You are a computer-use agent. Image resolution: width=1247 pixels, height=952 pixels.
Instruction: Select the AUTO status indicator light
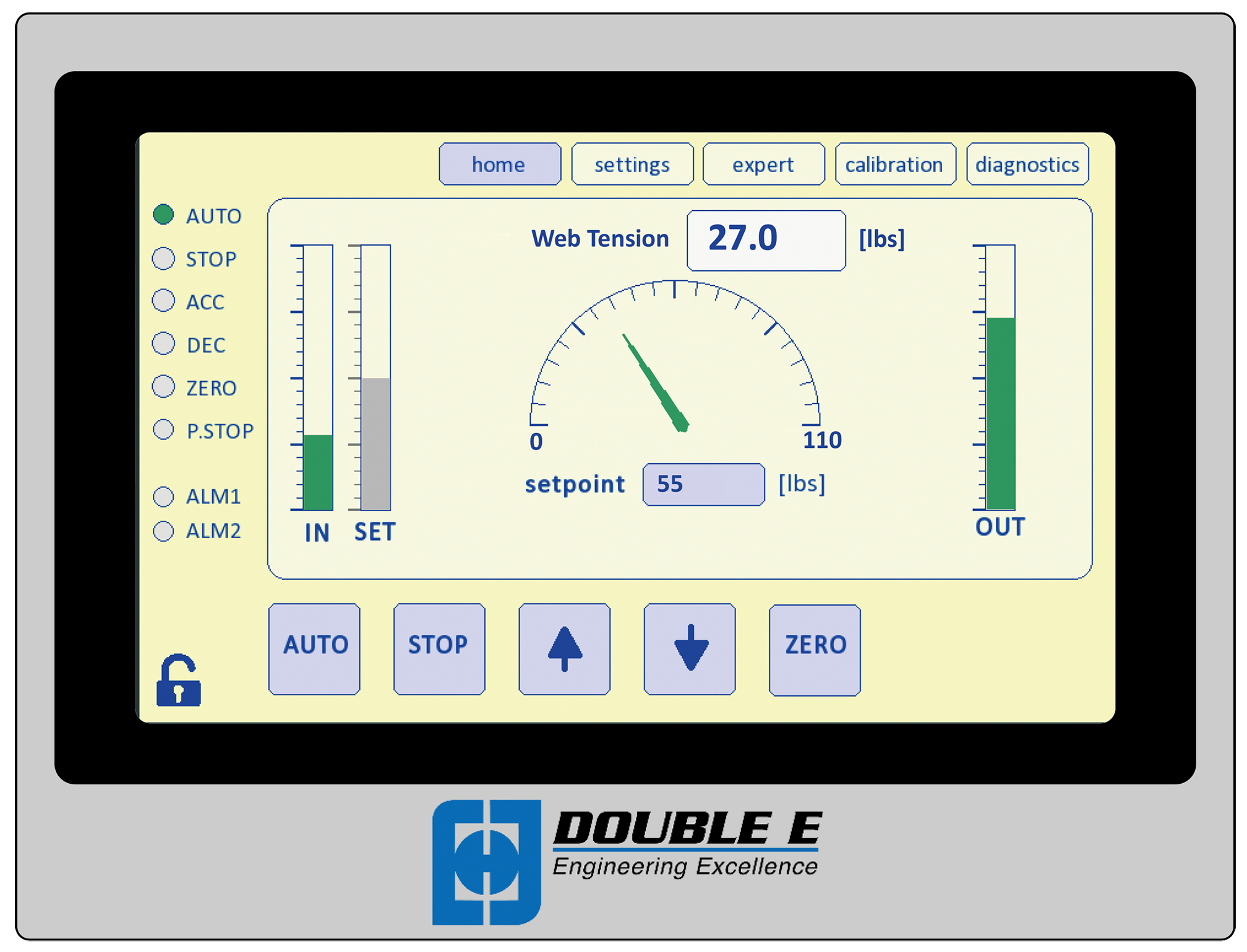(164, 215)
